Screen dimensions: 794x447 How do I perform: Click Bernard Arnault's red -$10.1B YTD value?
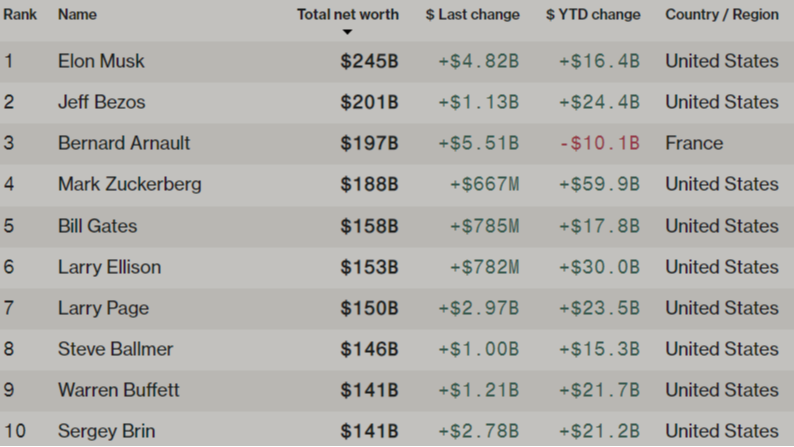coord(600,143)
